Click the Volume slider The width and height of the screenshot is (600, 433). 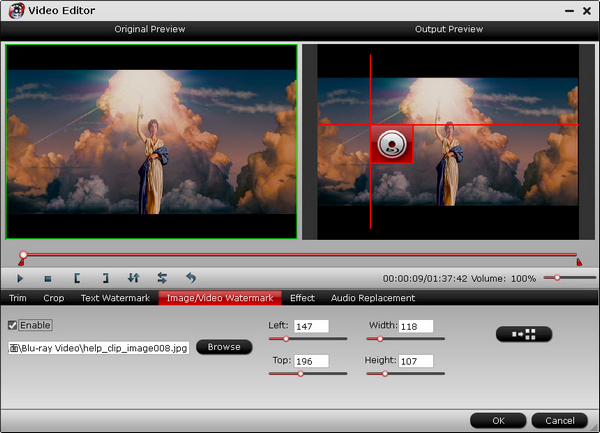(x=569, y=278)
